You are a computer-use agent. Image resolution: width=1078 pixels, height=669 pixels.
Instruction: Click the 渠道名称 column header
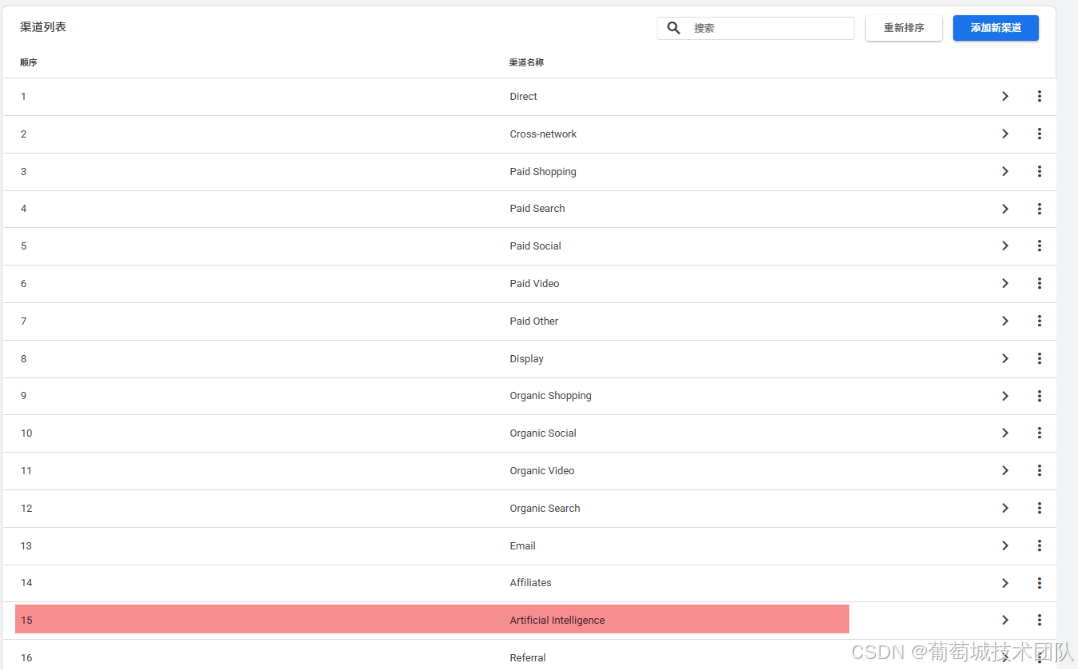526,63
